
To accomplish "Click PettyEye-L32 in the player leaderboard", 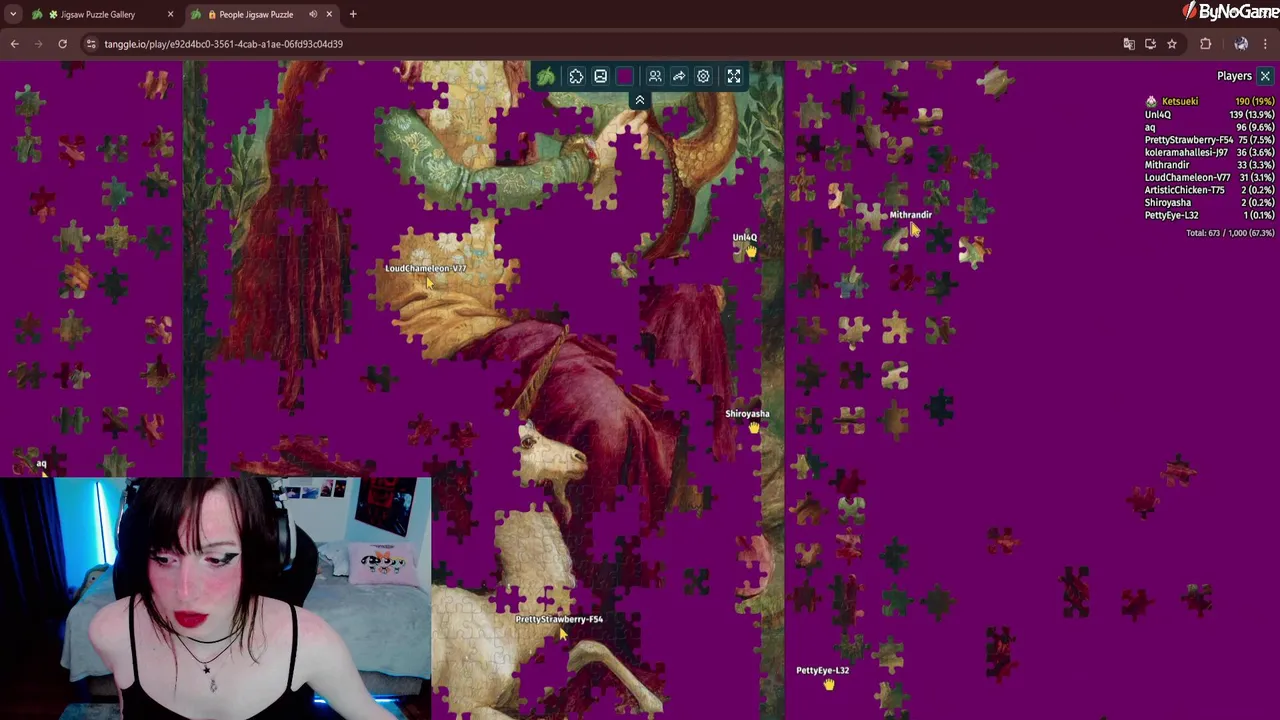I will [x=1172, y=215].
